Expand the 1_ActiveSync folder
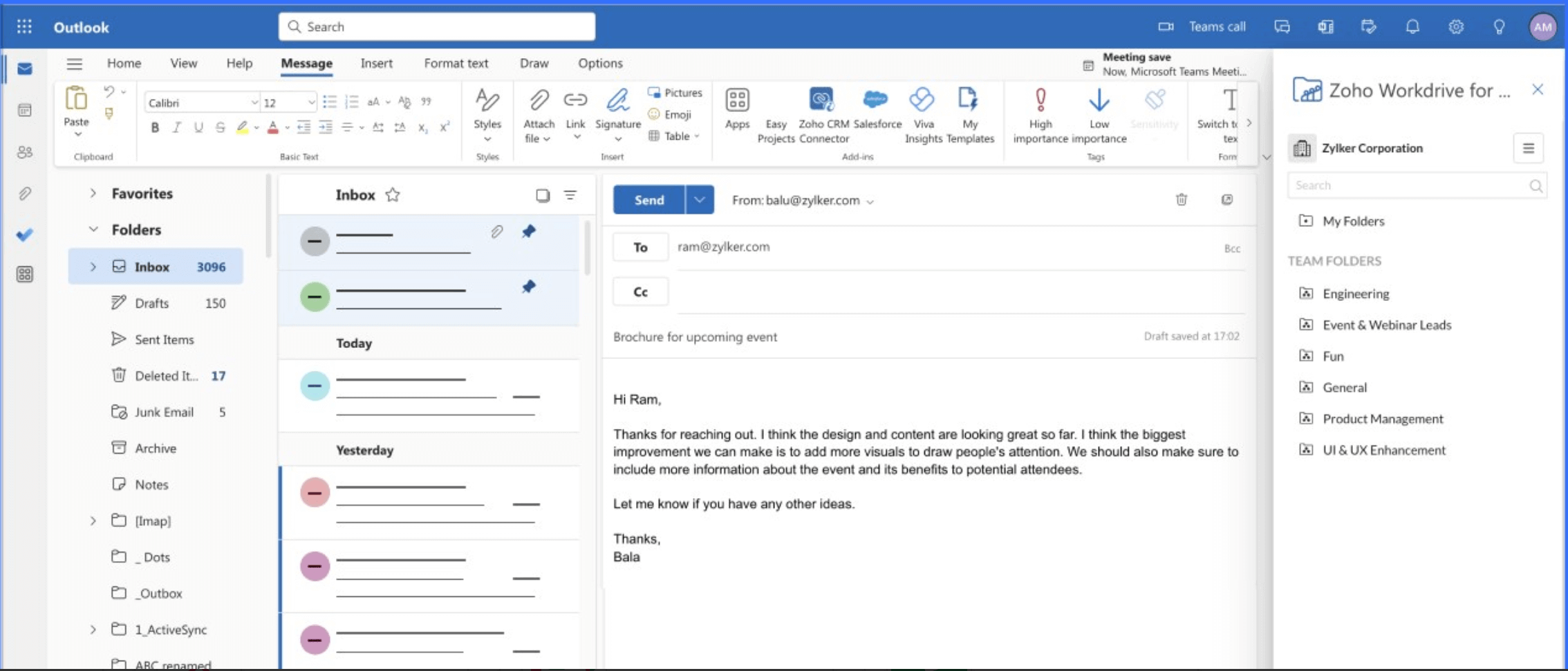 pyautogui.click(x=93, y=629)
